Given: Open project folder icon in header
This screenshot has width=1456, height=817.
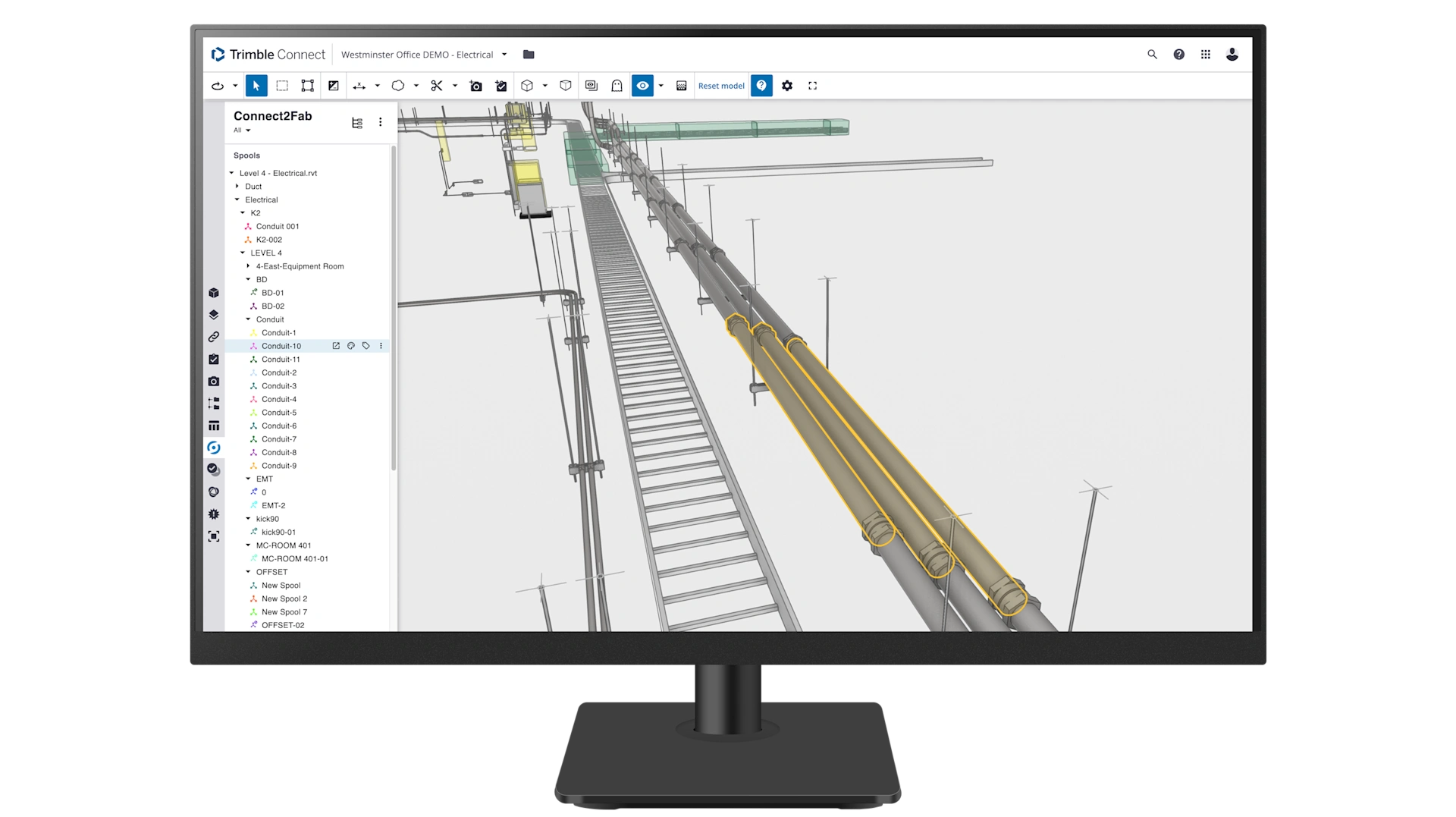Looking at the screenshot, I should coord(529,55).
